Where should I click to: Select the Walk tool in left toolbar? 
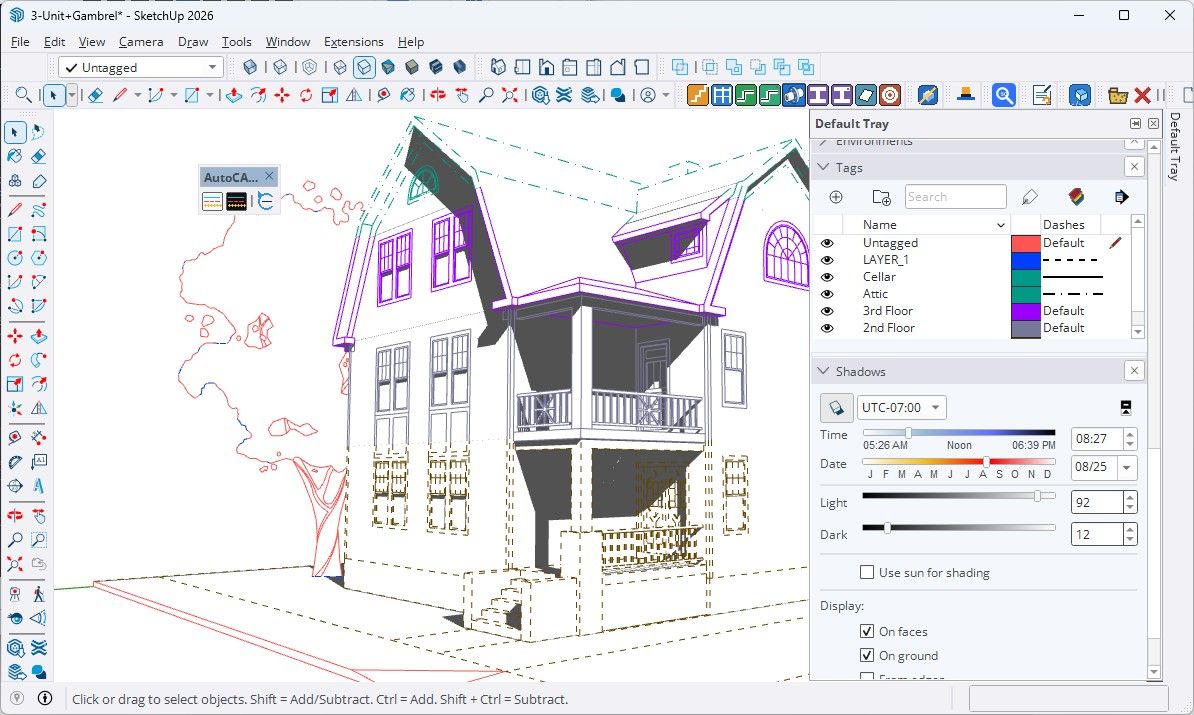click(39, 594)
